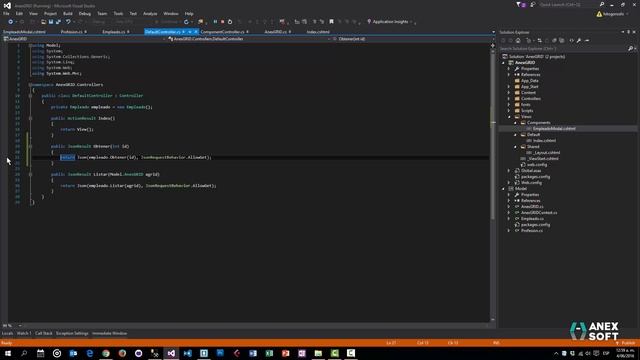
Task: Open the Immediate Window tab
Action: tap(109, 333)
